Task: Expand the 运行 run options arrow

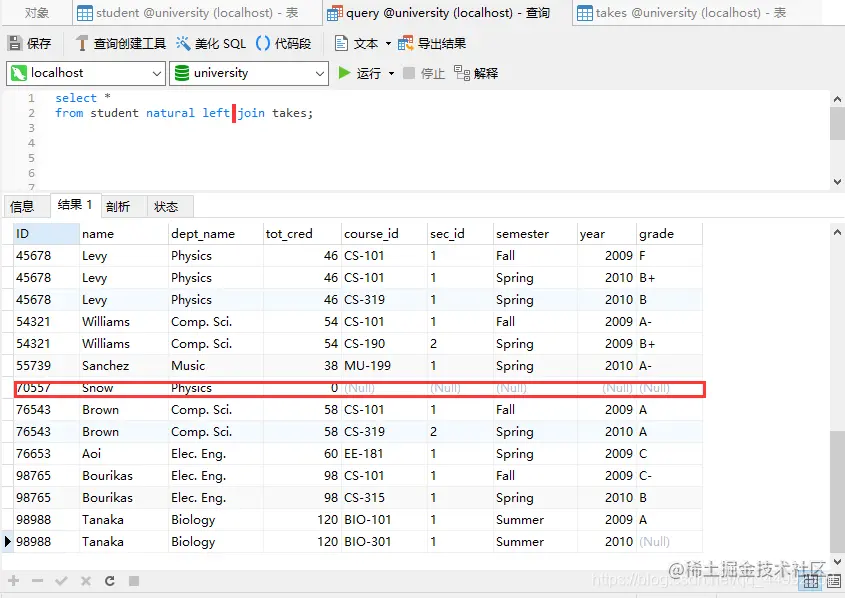Action: (x=391, y=73)
